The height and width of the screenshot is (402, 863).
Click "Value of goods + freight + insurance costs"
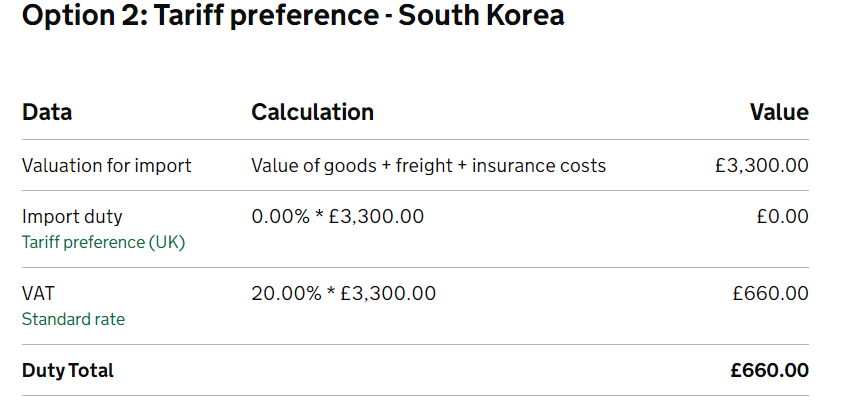(x=428, y=165)
